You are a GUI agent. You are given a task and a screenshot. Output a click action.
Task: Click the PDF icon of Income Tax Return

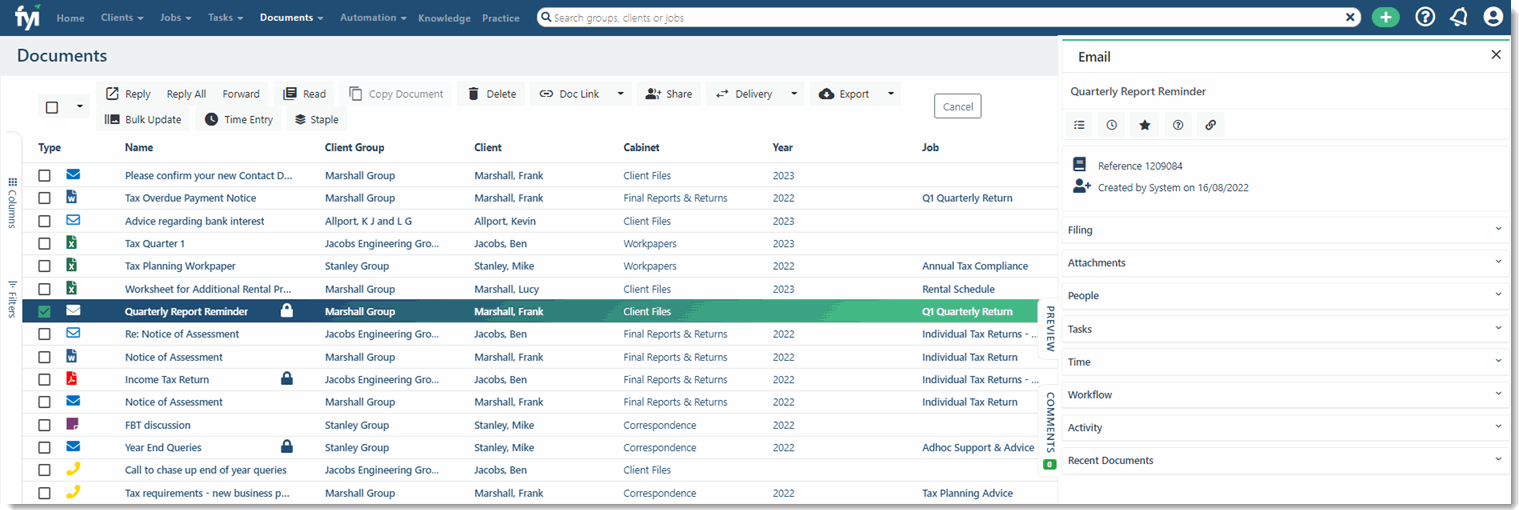pyautogui.click(x=72, y=379)
